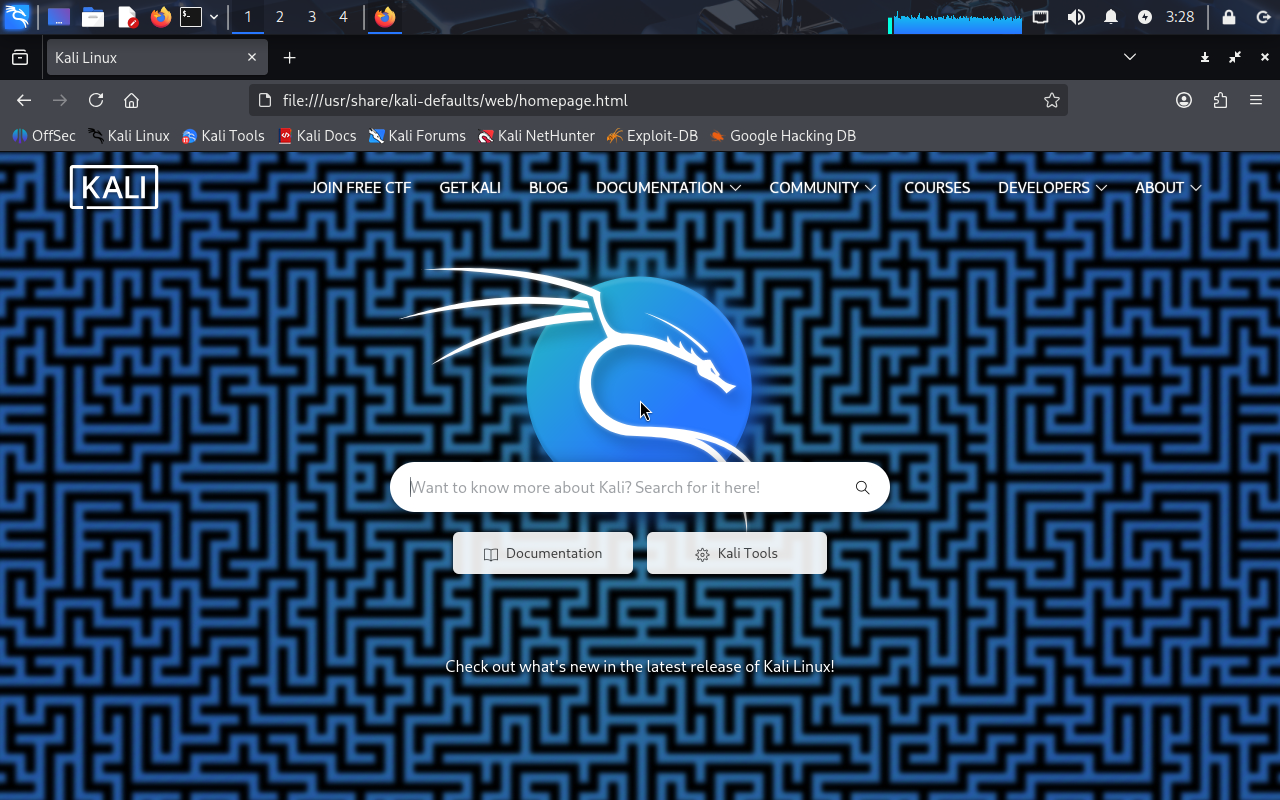
Task: Bookmark this page with the star icon
Action: point(1051,100)
